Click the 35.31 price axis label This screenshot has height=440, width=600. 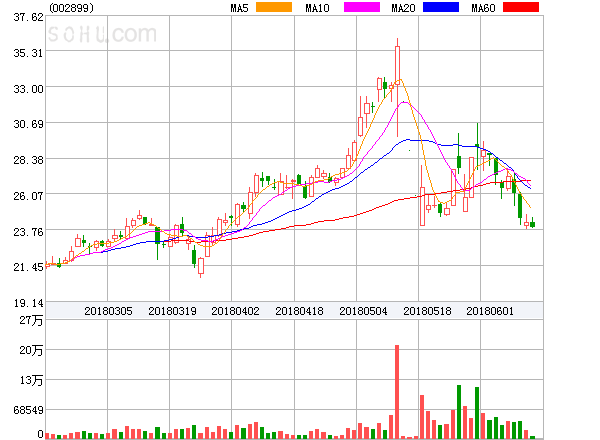28,53
